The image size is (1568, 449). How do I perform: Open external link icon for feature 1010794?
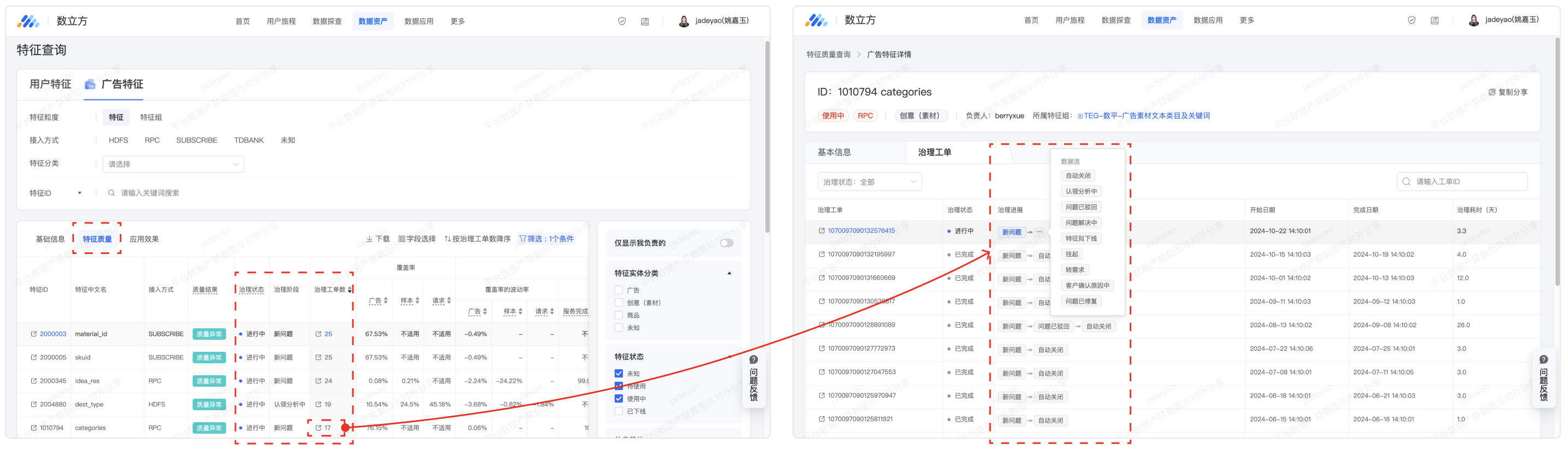pos(33,428)
